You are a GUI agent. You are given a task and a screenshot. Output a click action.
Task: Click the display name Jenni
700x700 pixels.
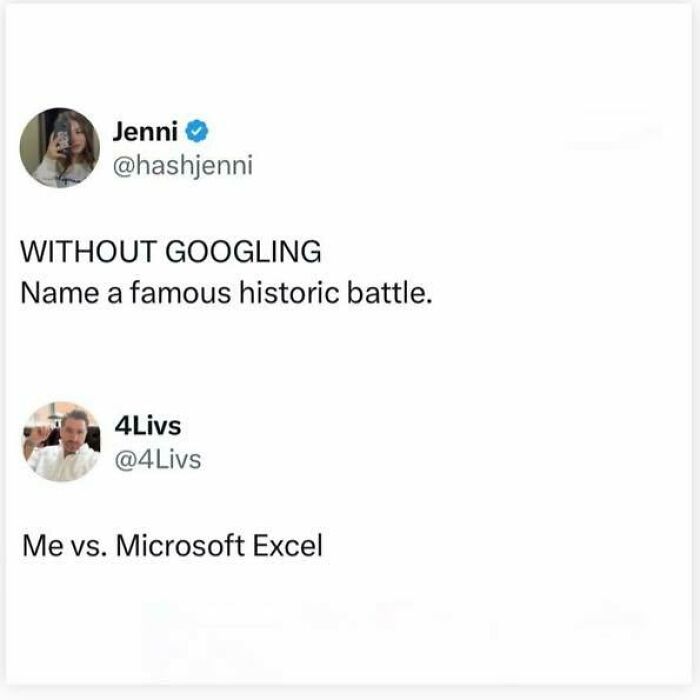click(145, 132)
